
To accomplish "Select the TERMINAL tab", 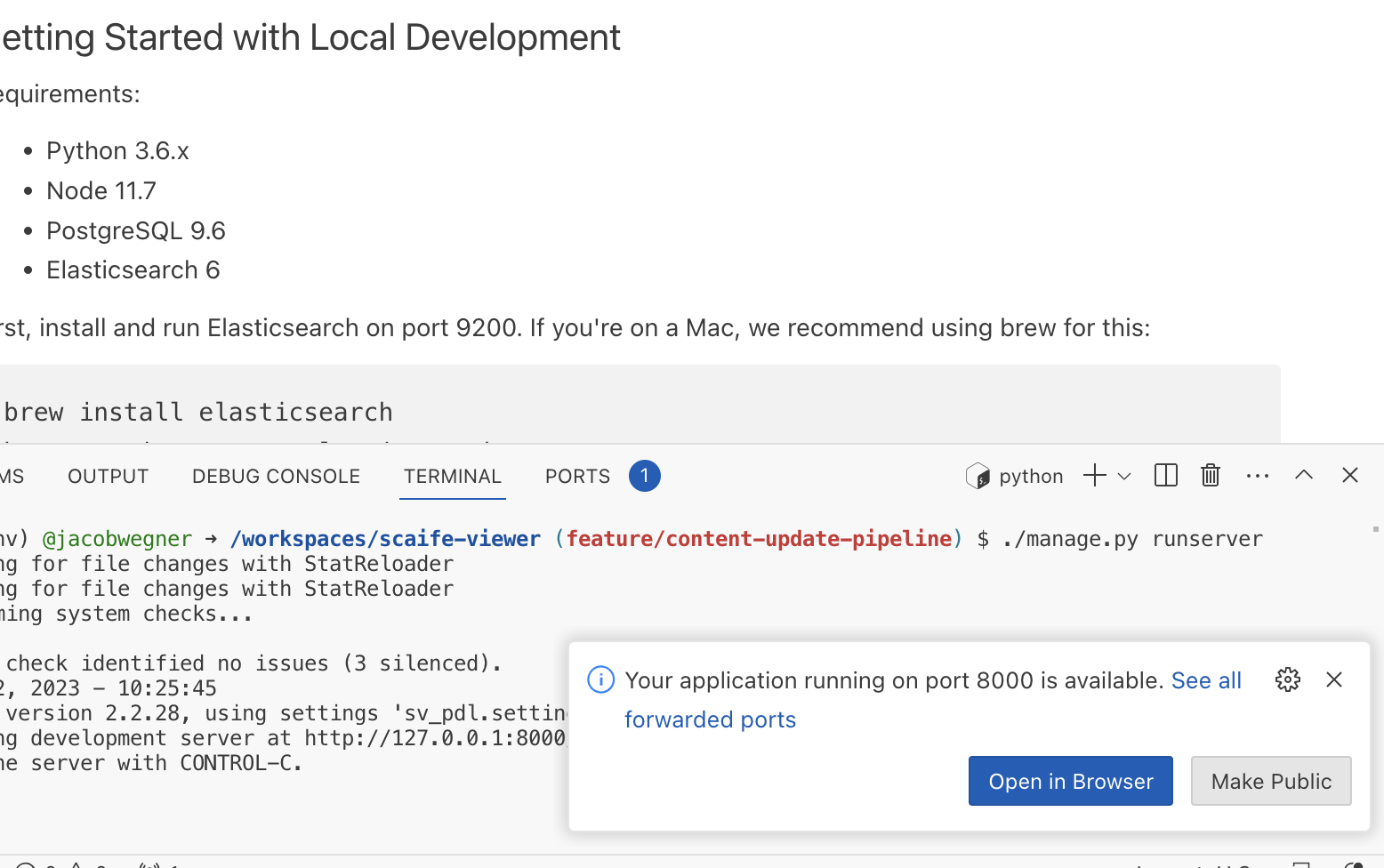I will coord(453,477).
